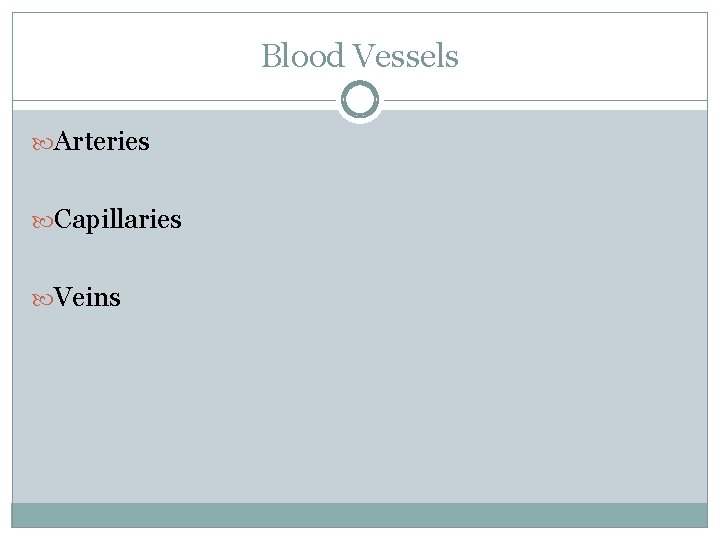720x540 pixels.
Task: Select the "Arteries" bullet text
Action: (102, 142)
